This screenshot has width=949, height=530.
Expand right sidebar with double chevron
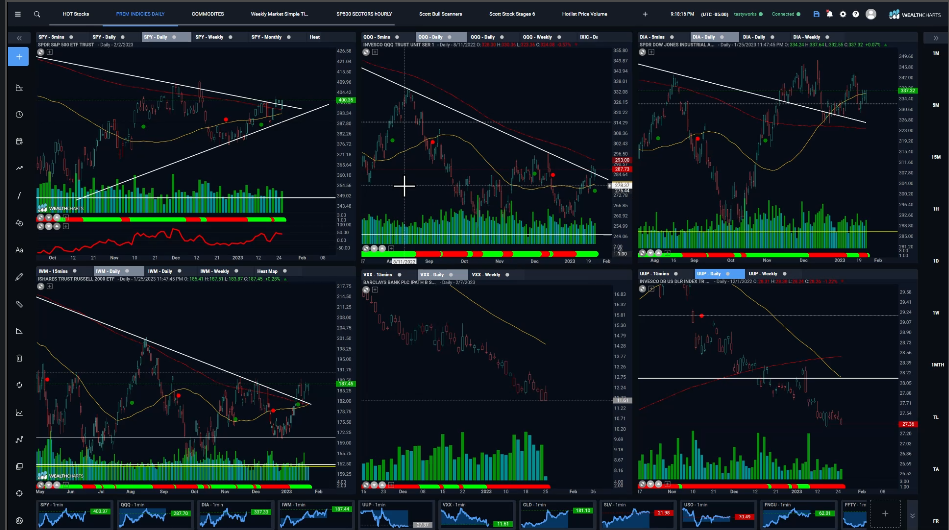[936, 38]
